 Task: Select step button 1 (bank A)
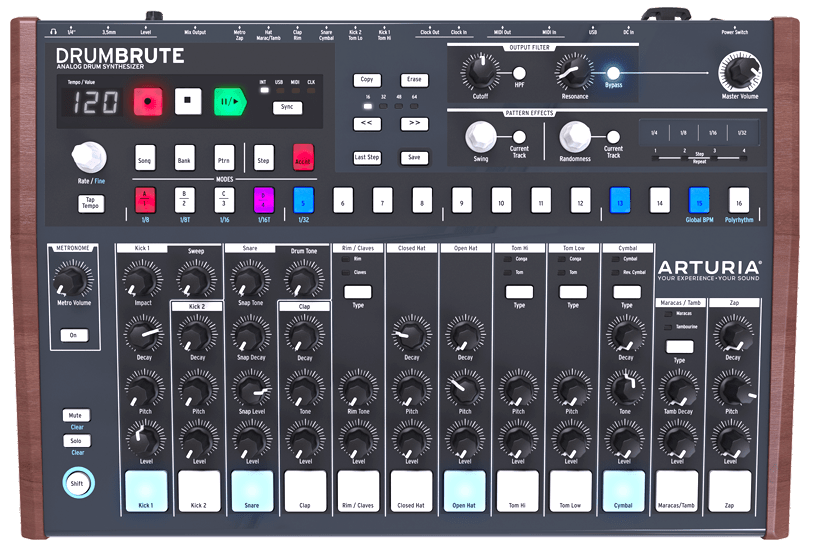coord(145,200)
